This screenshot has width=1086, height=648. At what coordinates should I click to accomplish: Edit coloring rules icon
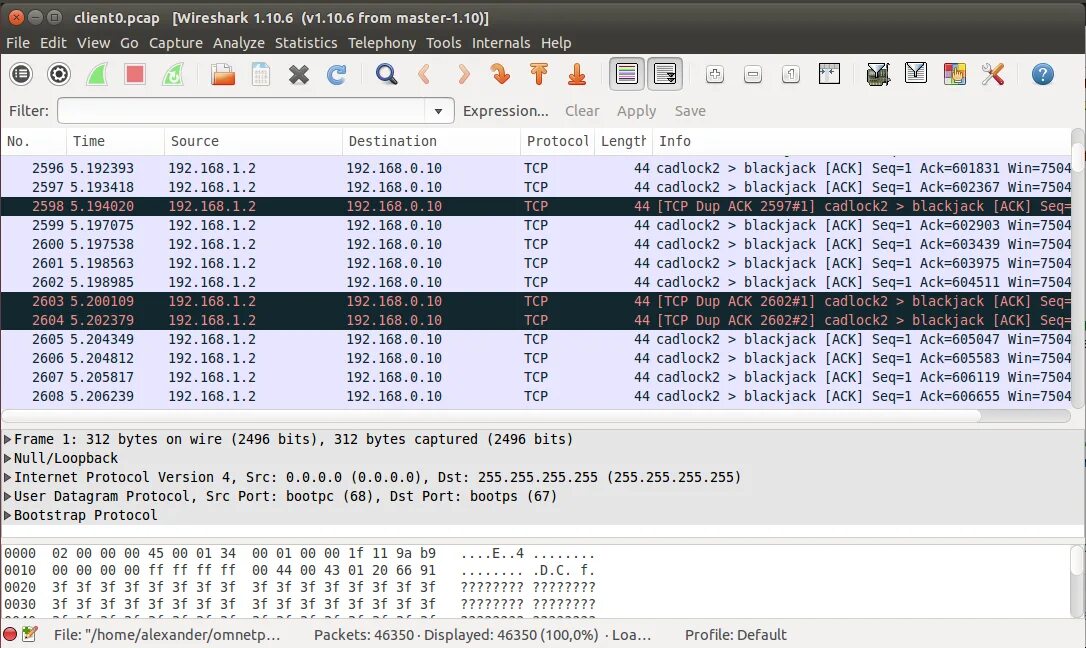[954, 74]
